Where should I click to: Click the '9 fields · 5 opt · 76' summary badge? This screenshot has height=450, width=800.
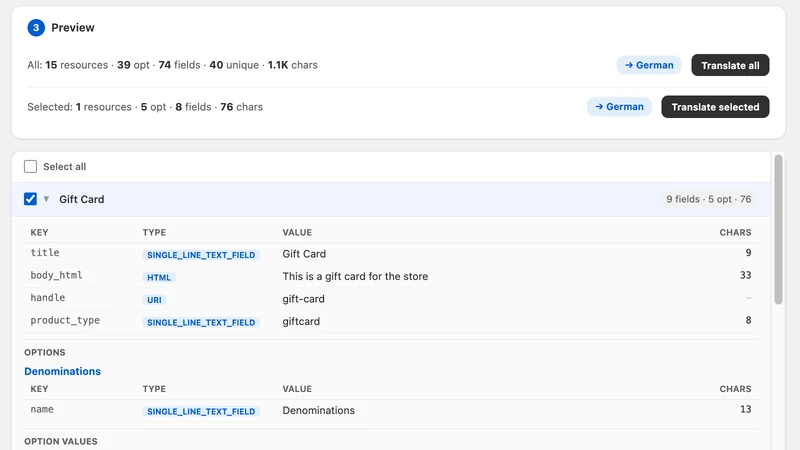coord(708,199)
